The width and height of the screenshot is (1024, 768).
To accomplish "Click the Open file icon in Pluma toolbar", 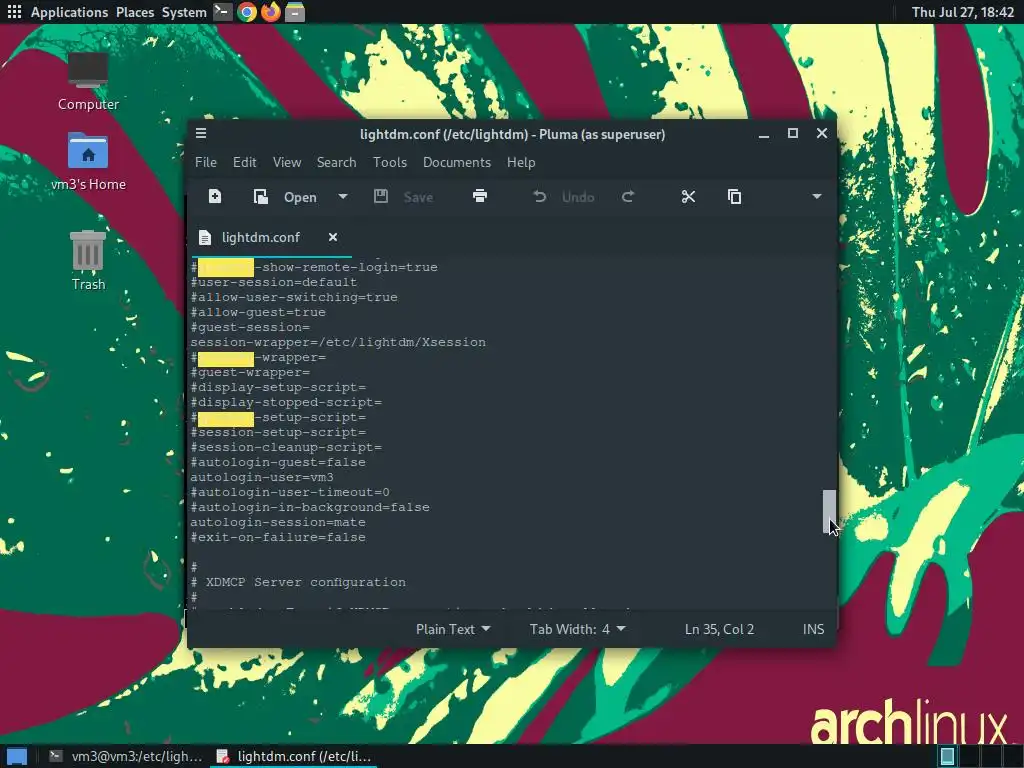I will (261, 197).
